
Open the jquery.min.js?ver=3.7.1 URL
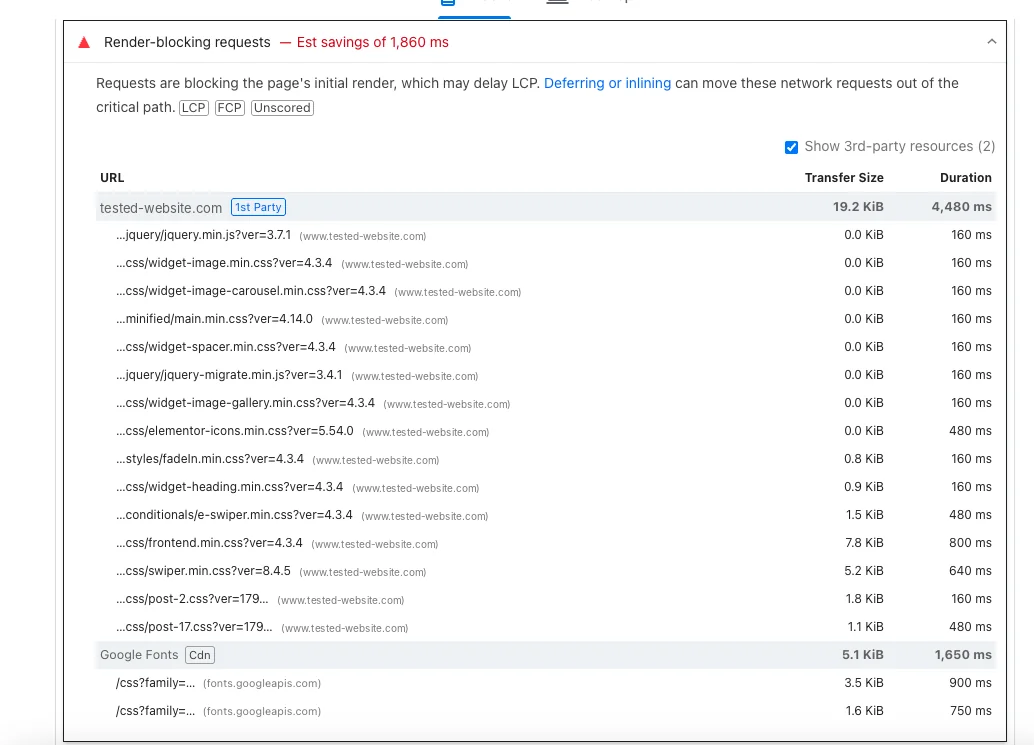(203, 235)
